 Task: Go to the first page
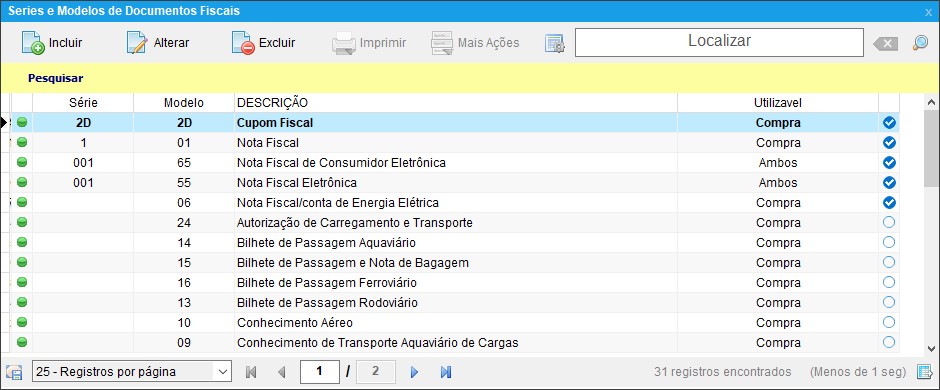pyautogui.click(x=251, y=372)
